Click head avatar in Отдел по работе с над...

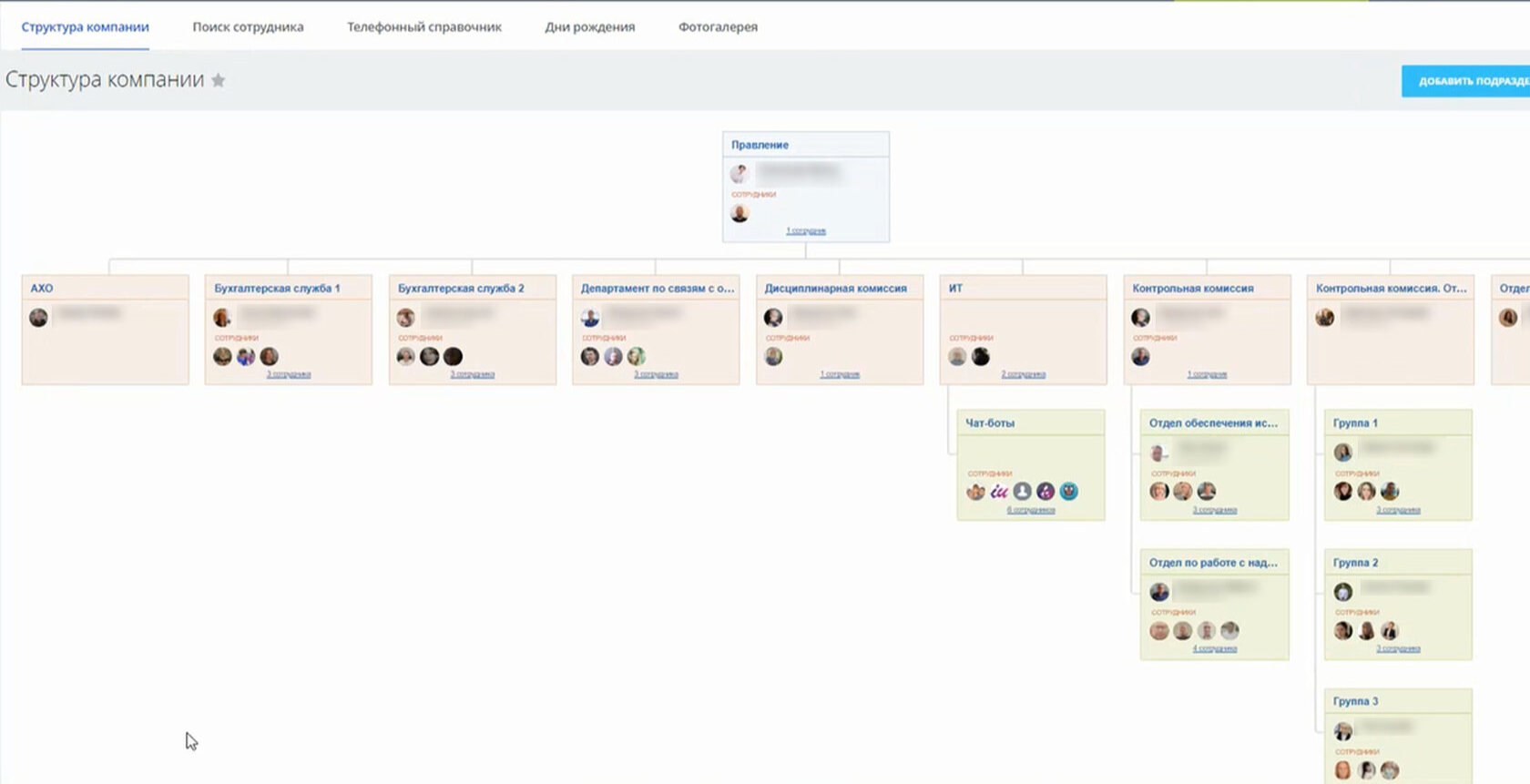(x=1159, y=592)
